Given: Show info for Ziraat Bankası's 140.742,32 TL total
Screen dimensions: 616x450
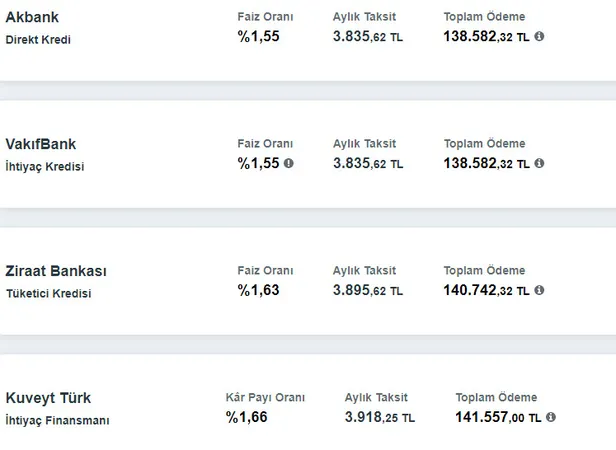Looking at the screenshot, I should click(540, 291).
